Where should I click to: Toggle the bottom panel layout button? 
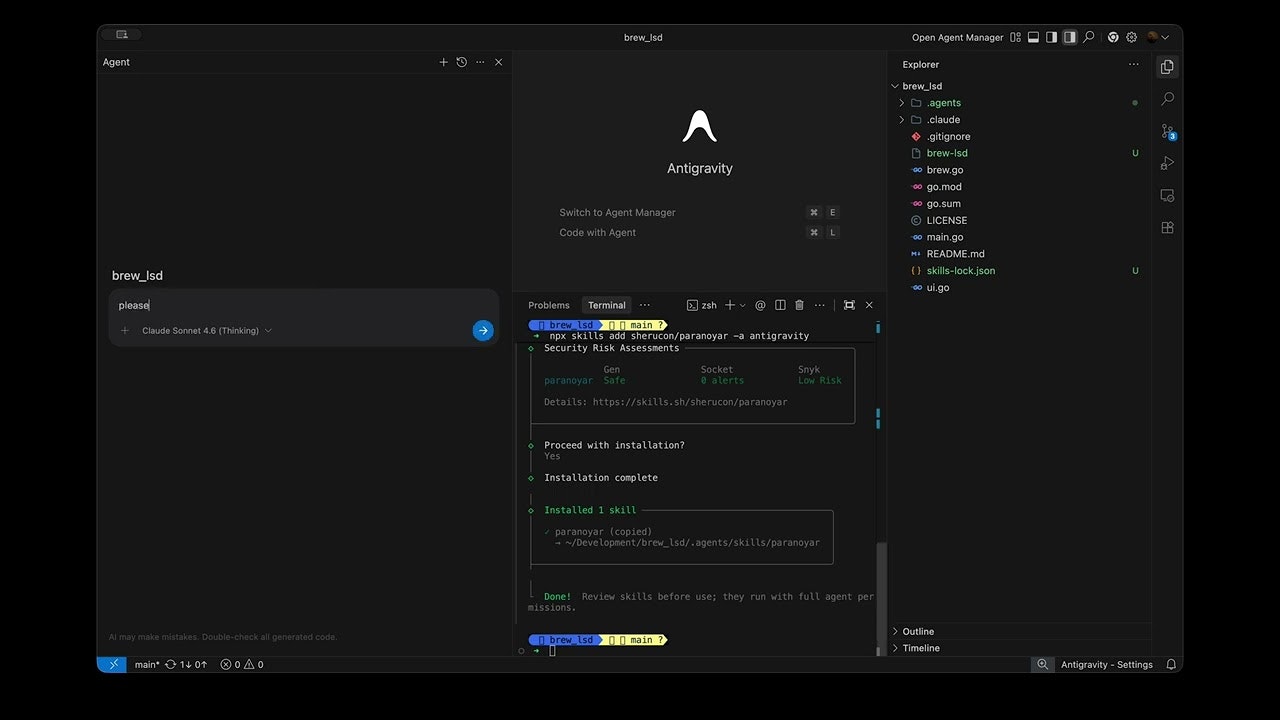click(x=1033, y=37)
